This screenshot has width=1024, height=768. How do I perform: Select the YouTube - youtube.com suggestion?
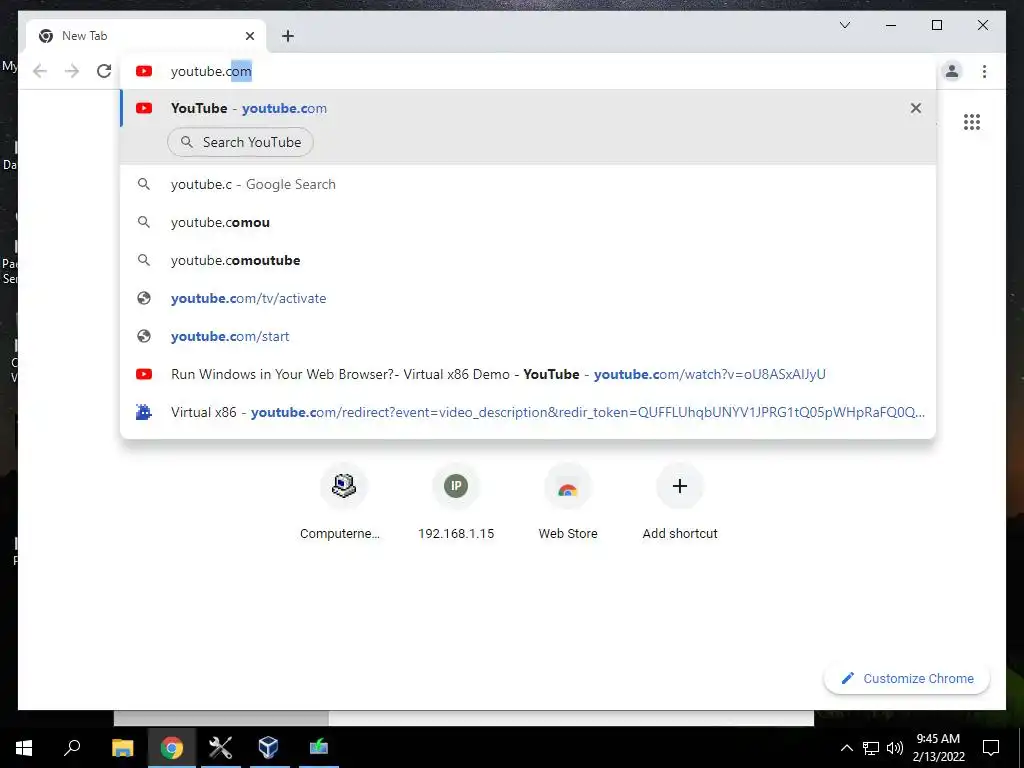(x=528, y=108)
